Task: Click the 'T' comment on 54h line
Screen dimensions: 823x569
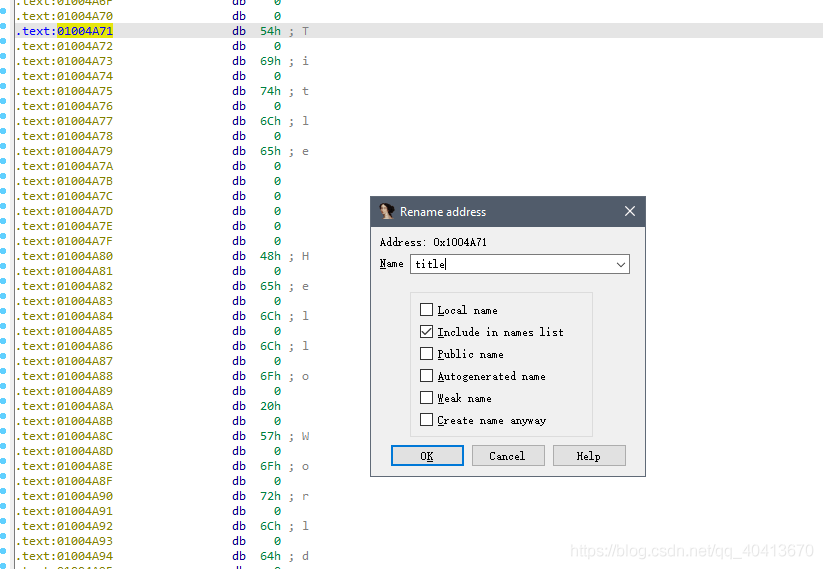Action: [305, 31]
